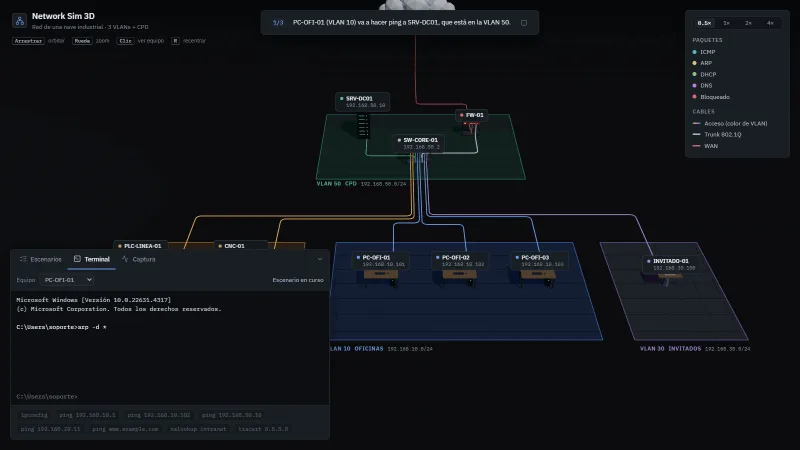Click the 'Arrastrar' key hint
800x450 pixels.
point(28,41)
